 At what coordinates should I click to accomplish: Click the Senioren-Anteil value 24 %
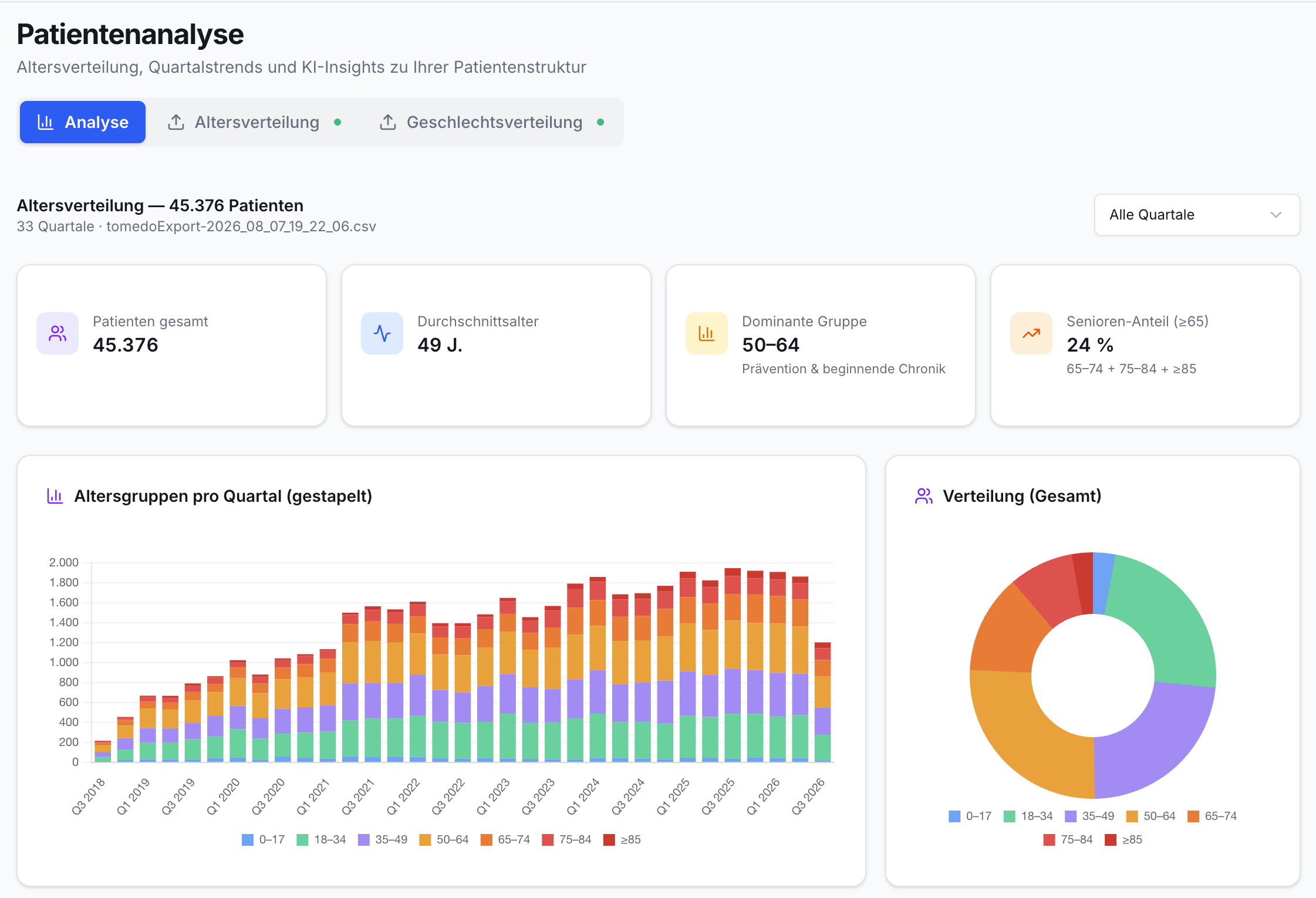1090,345
